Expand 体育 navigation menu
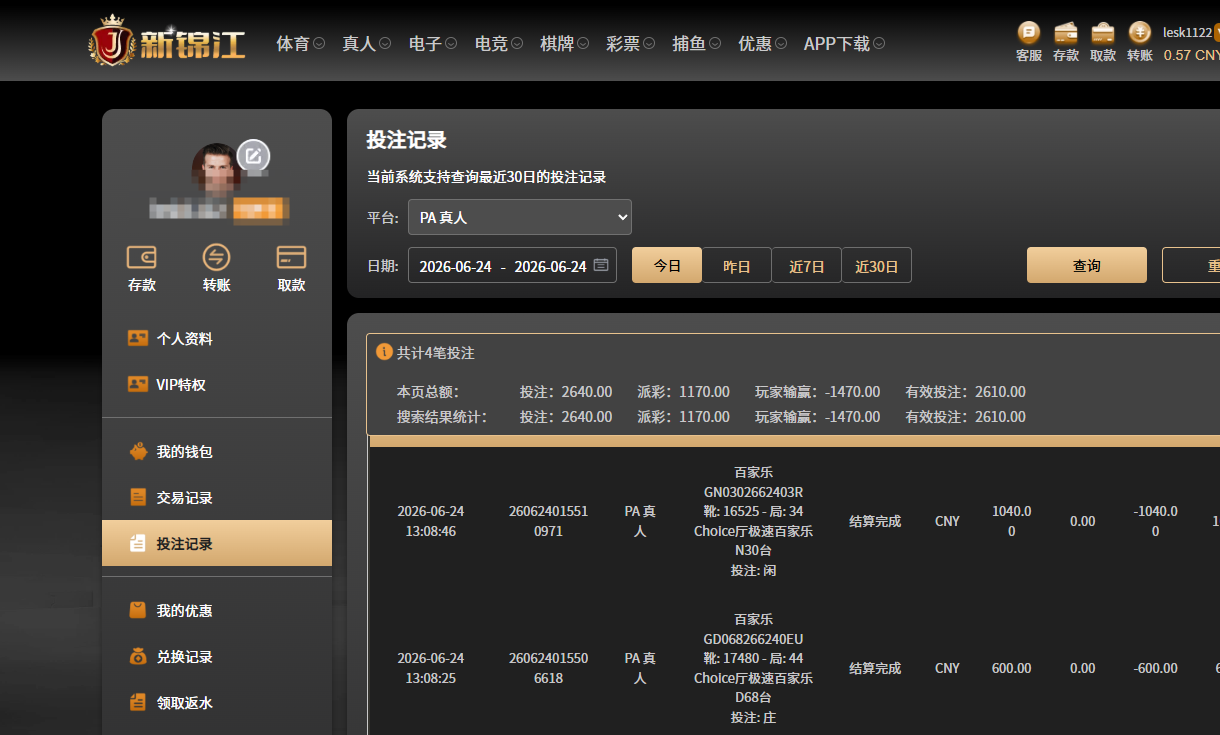 coord(300,44)
